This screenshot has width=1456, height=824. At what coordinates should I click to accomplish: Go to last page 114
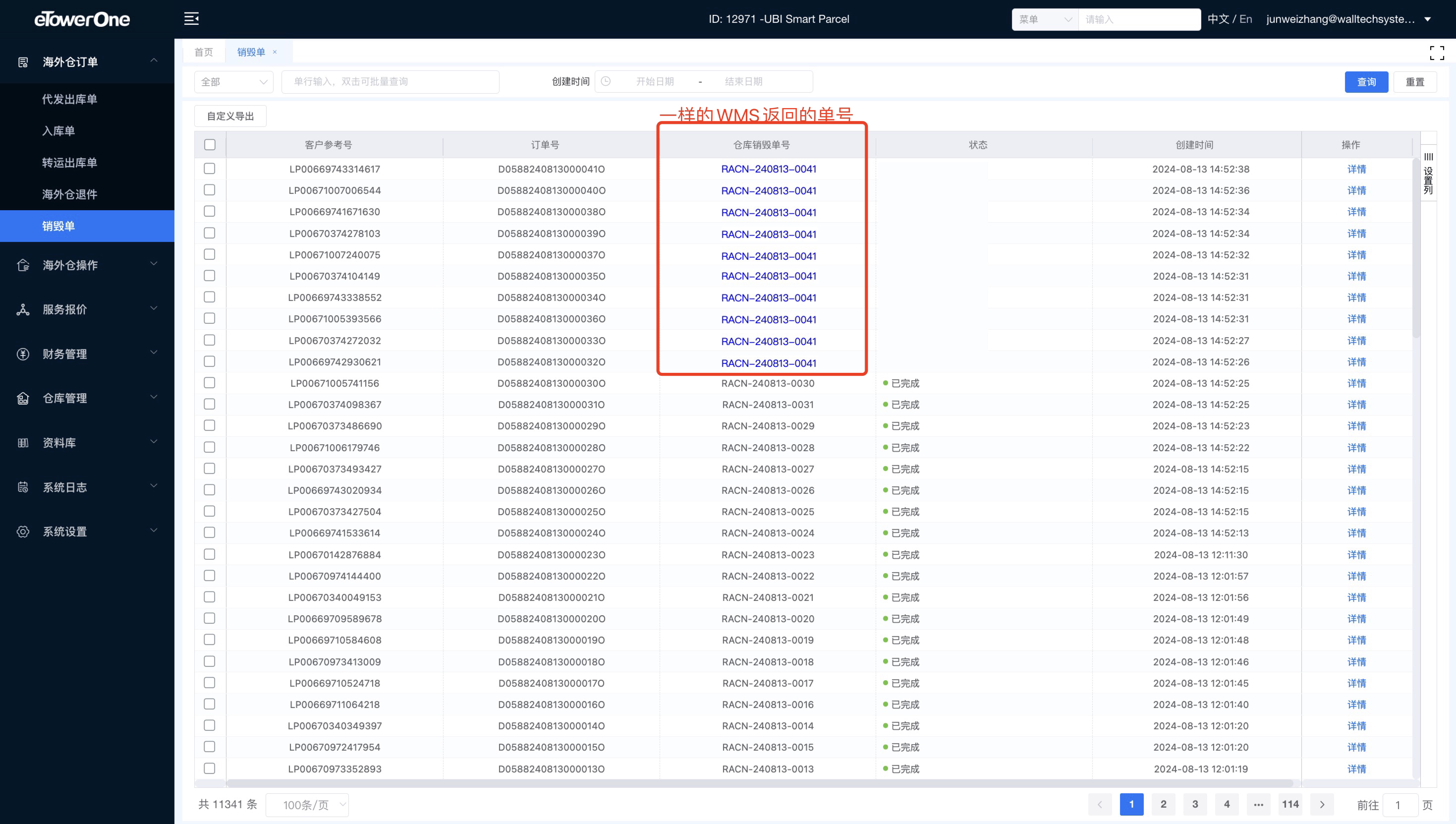[1290, 804]
